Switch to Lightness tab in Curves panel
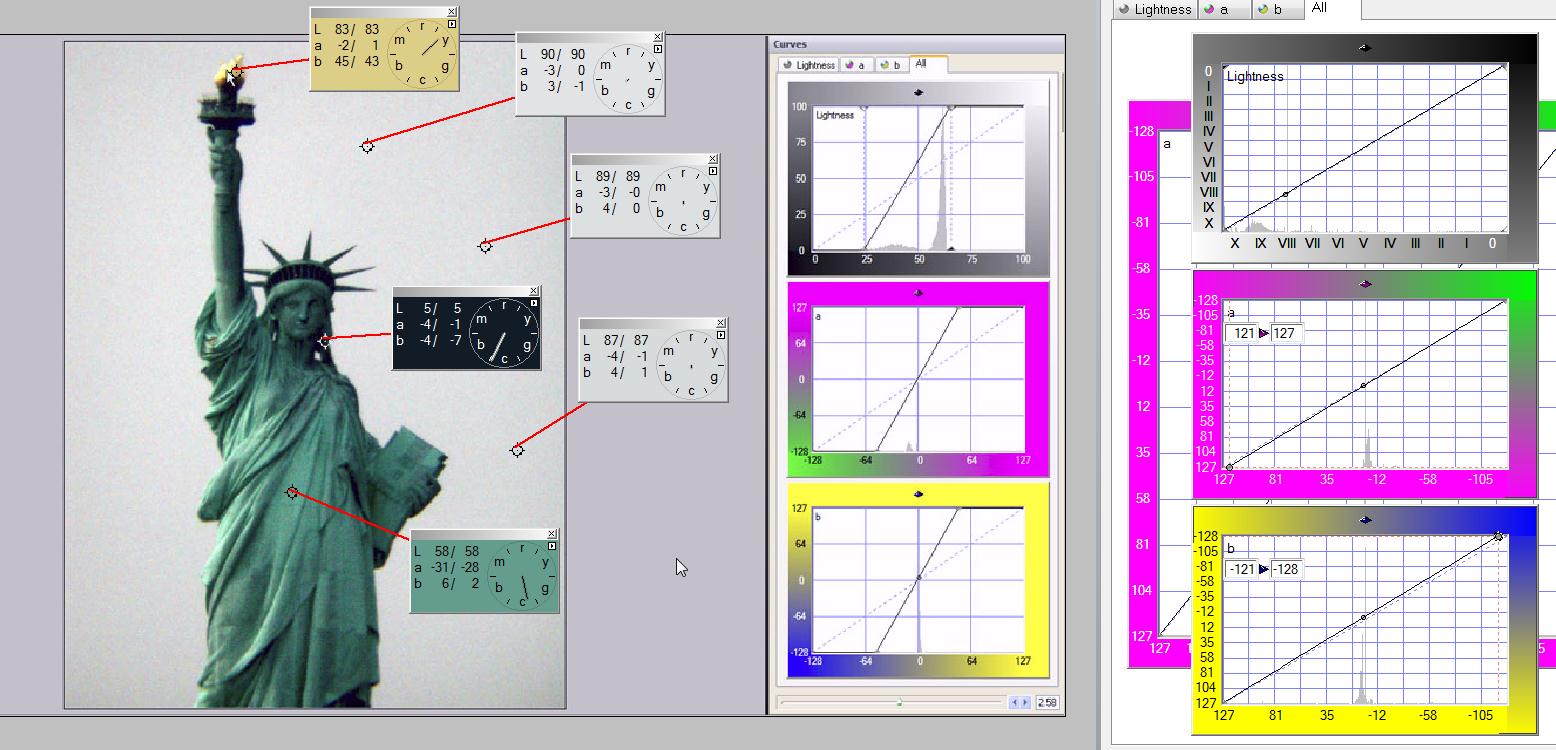Image resolution: width=1556 pixels, height=750 pixels. (x=808, y=65)
